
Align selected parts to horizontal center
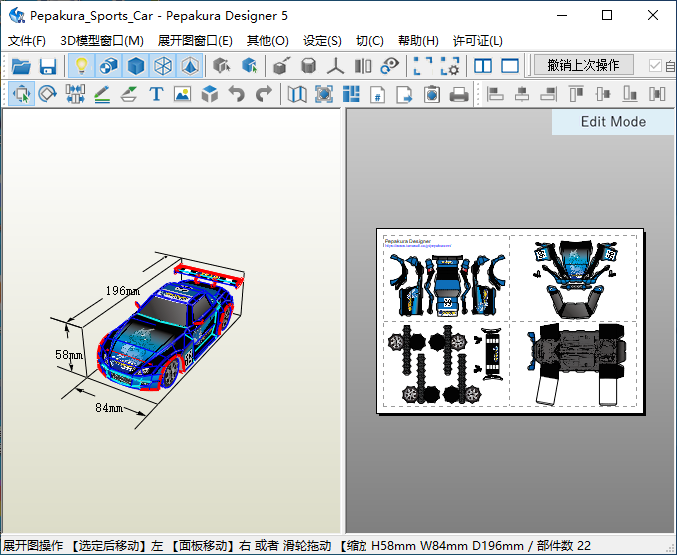tap(522, 94)
